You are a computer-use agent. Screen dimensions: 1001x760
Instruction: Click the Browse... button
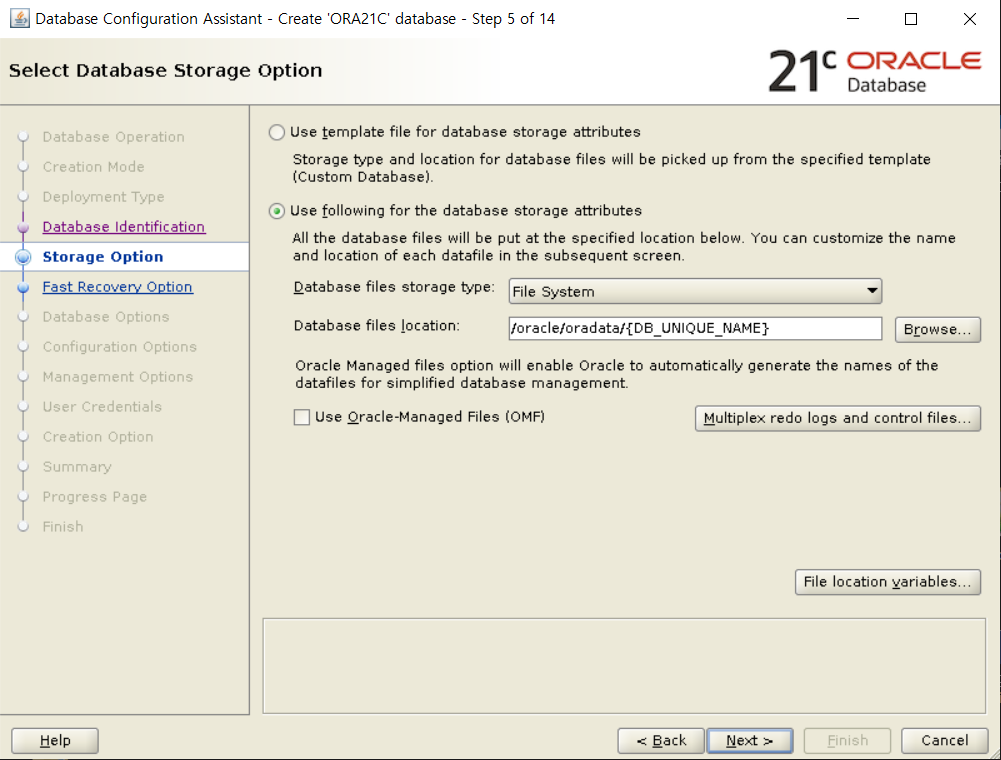pyautogui.click(x=937, y=330)
